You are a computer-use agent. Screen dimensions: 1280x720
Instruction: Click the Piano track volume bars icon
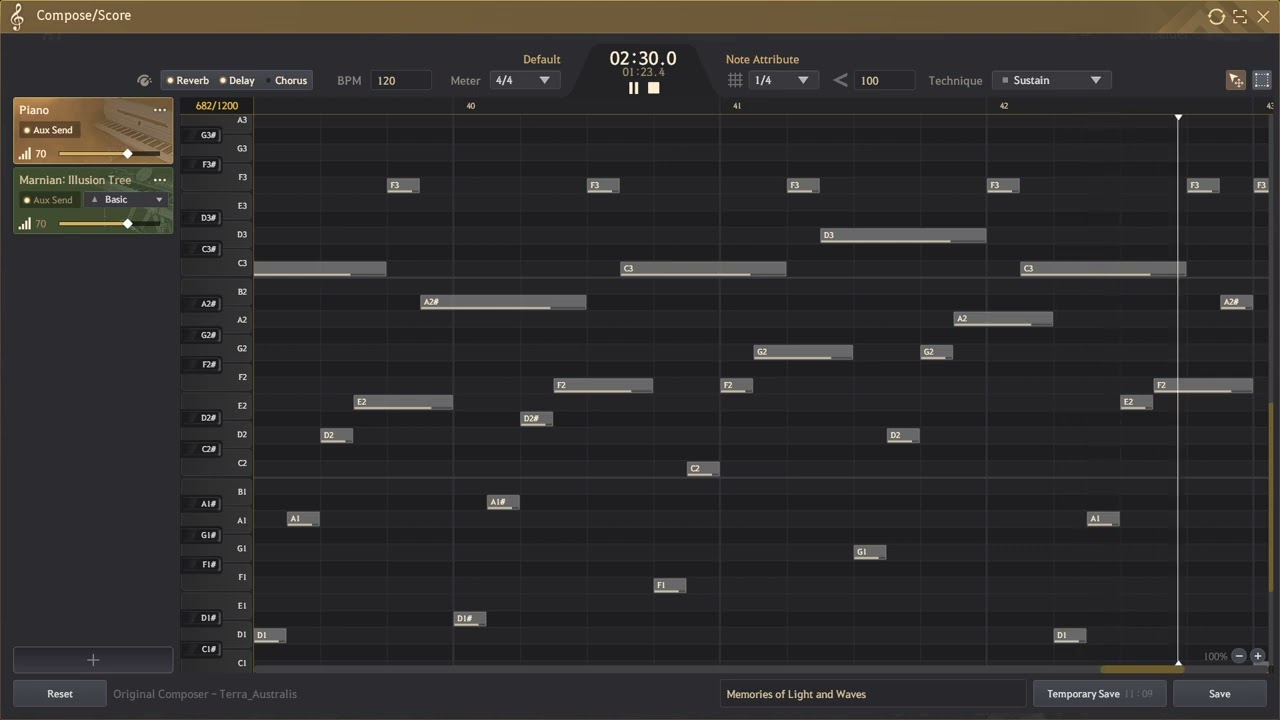click(24, 154)
